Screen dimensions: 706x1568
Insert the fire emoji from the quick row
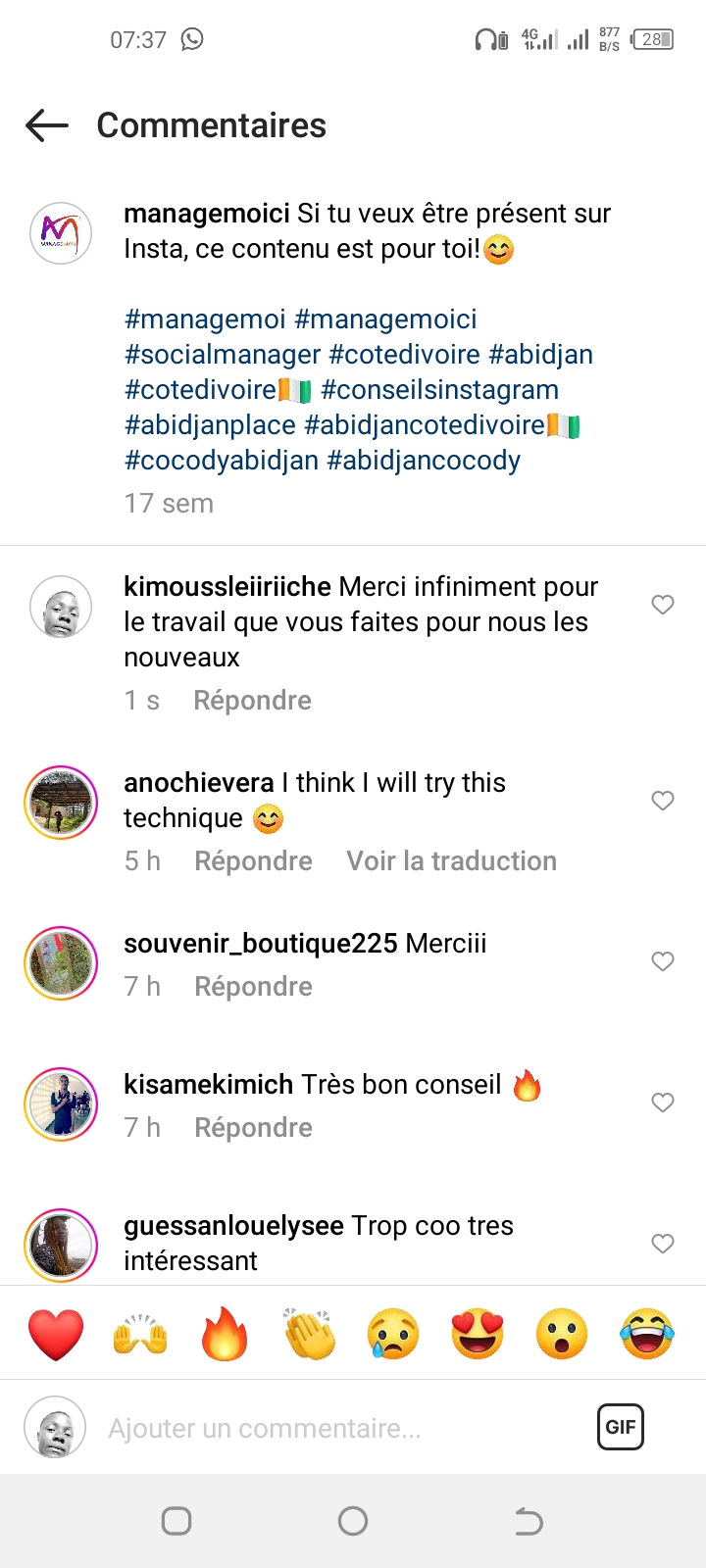point(225,1334)
